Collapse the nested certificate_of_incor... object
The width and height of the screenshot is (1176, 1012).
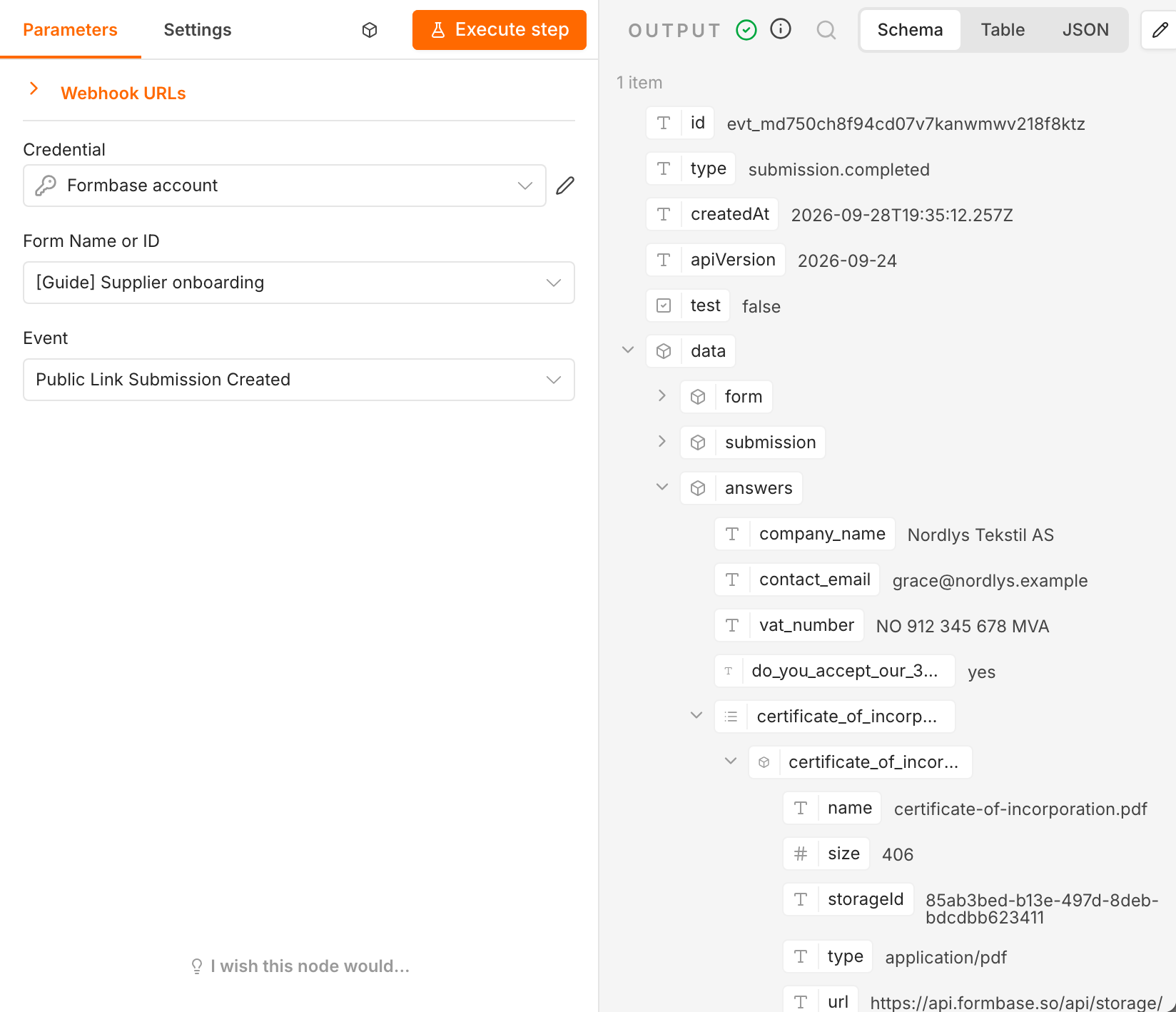[x=731, y=761]
